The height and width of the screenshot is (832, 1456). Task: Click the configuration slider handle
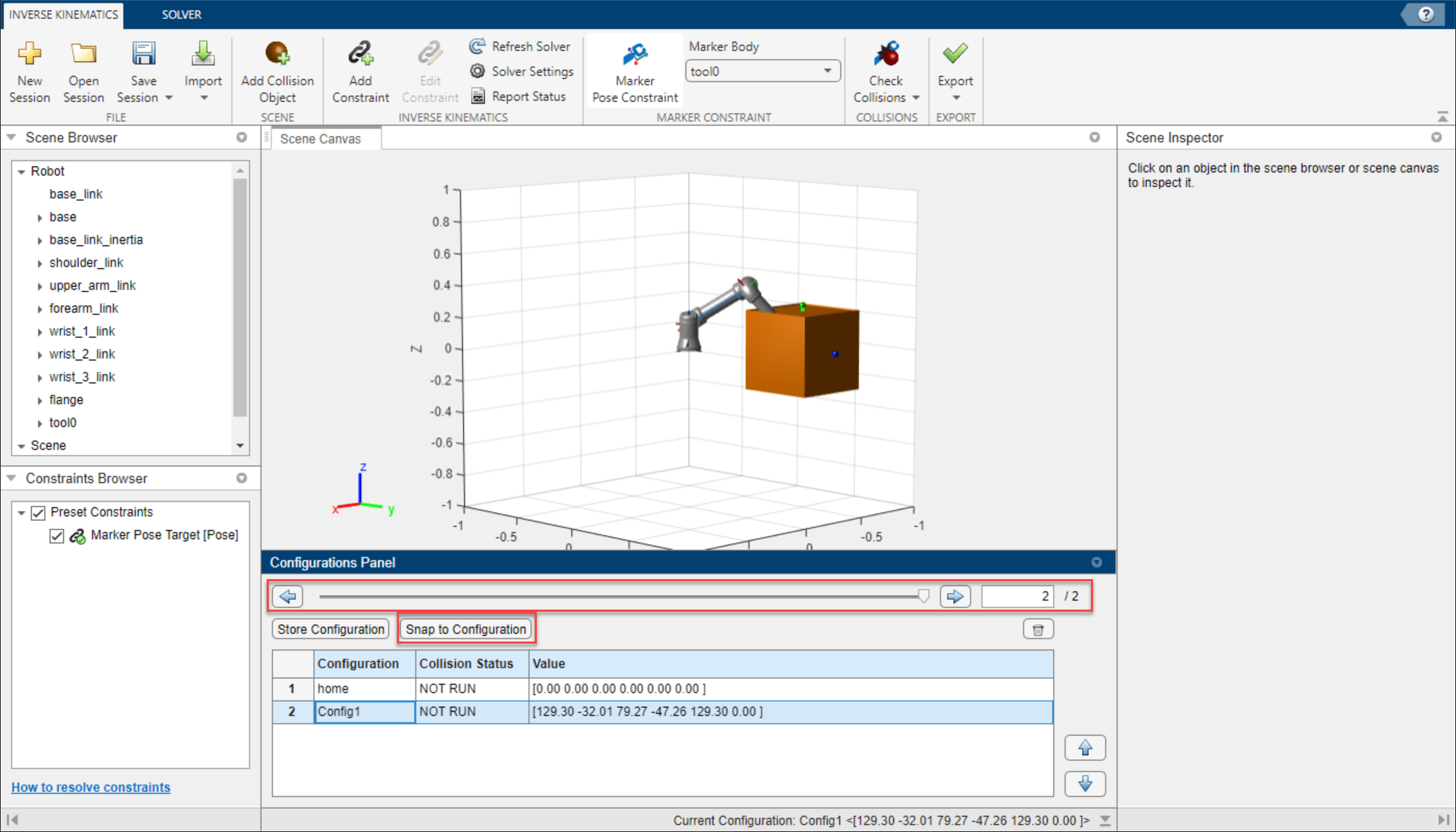[x=923, y=596]
